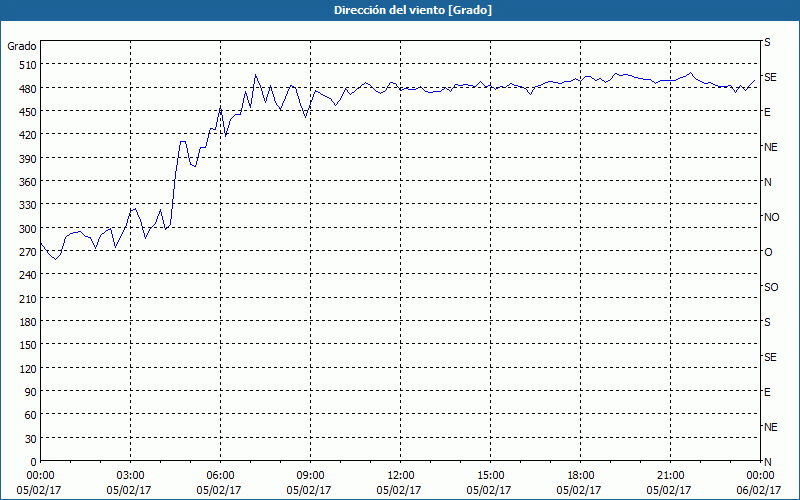Screen dimensions: 800x500
Task: Click the time label 12:00
Action: point(401,476)
